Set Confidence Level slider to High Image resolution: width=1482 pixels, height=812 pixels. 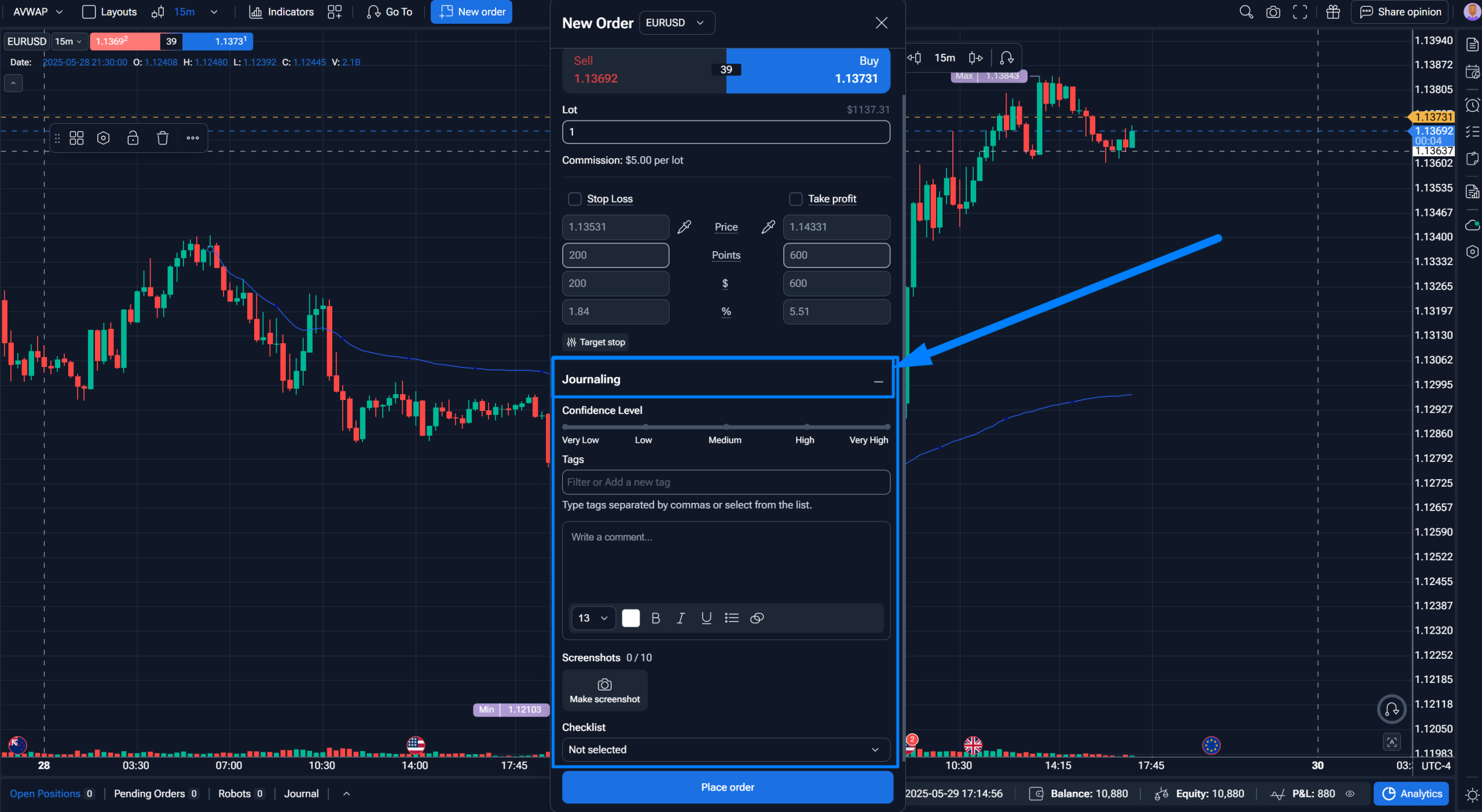pos(806,427)
